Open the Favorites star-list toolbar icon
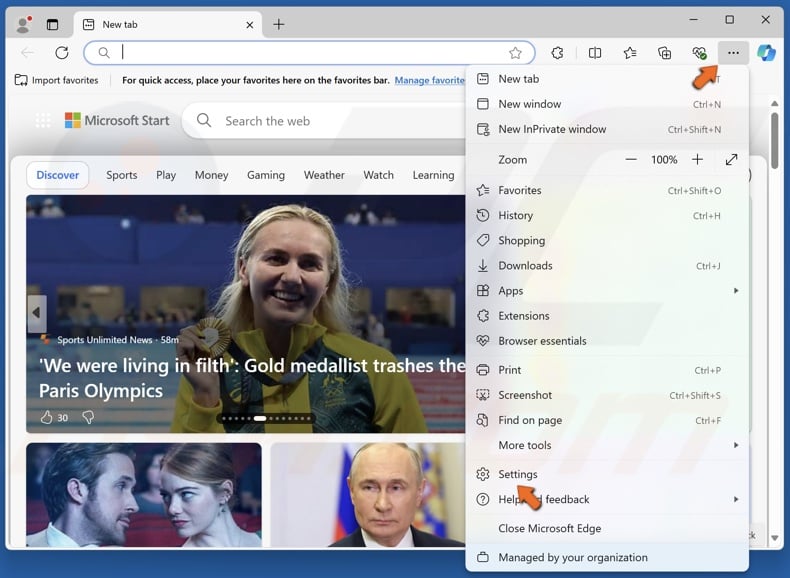The width and height of the screenshot is (790, 578). [630, 53]
